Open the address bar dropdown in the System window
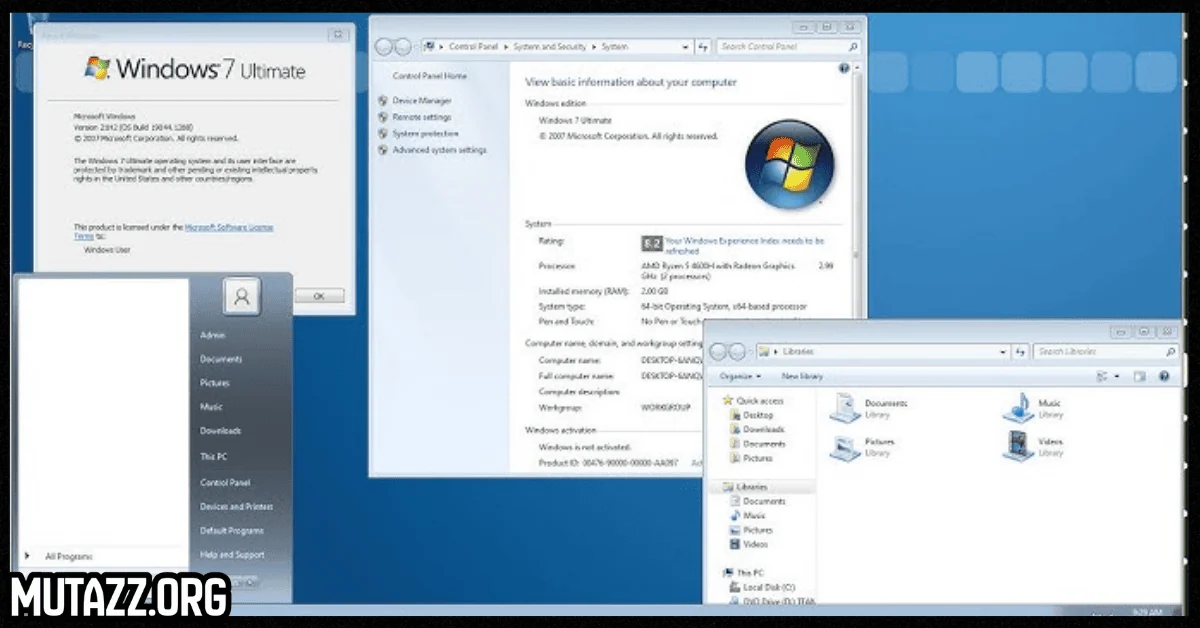This screenshot has height=628, width=1200. click(684, 46)
